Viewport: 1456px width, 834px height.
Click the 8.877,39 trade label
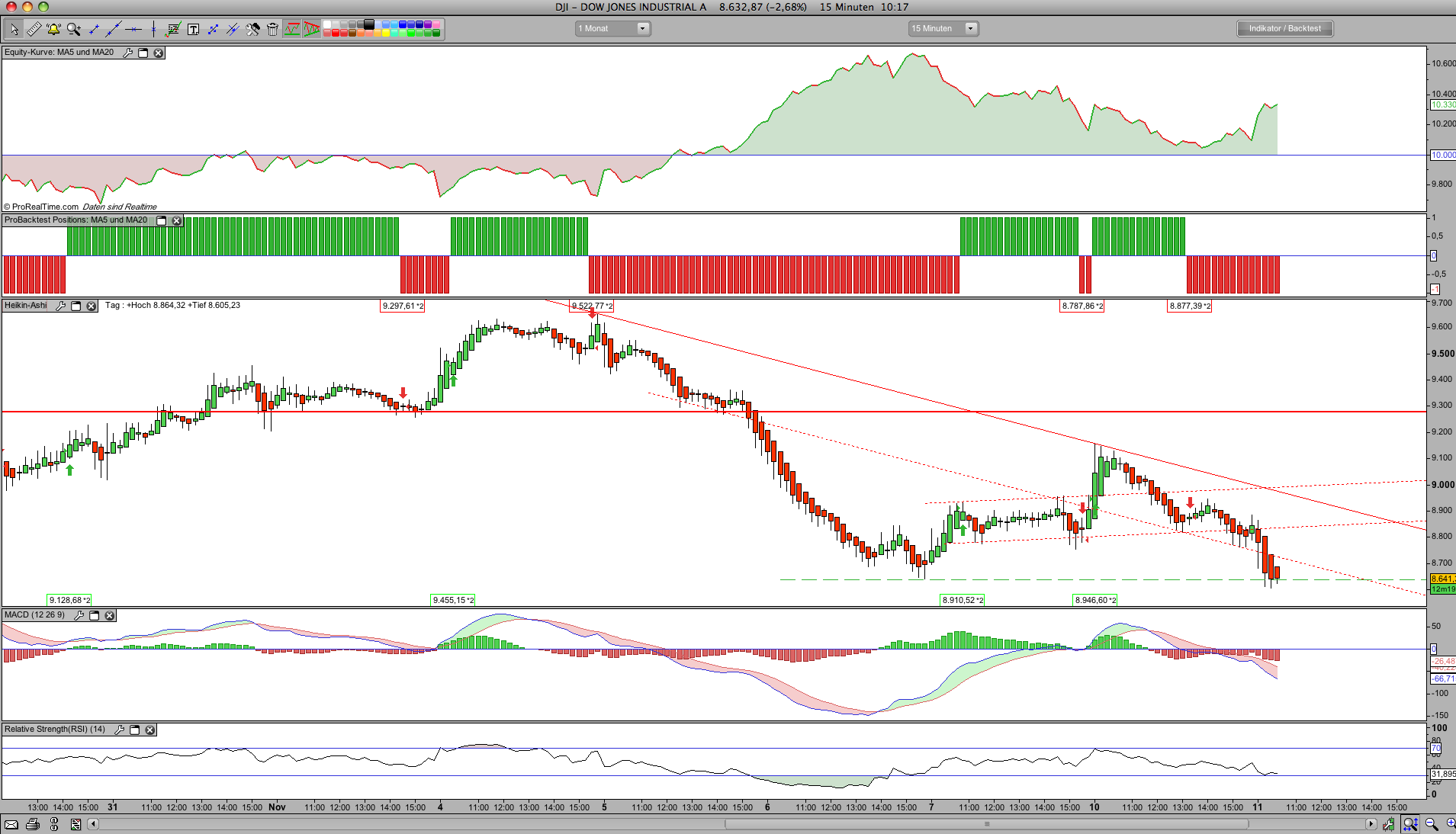pos(1190,306)
